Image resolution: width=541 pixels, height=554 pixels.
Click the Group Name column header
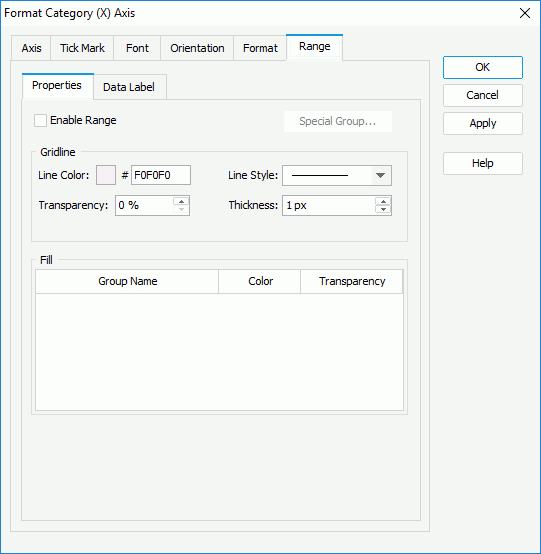pyautogui.click(x=127, y=282)
